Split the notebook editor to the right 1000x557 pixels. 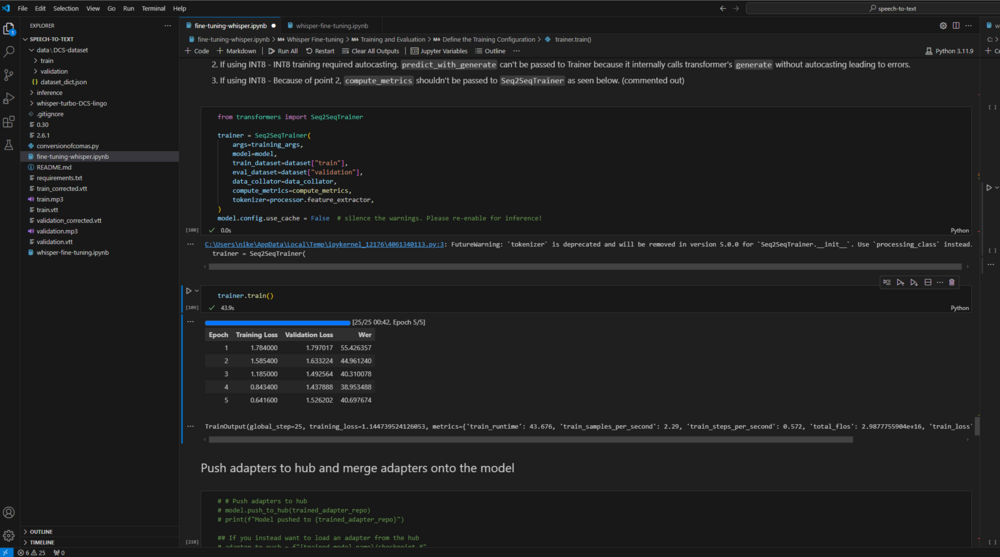tap(956, 26)
